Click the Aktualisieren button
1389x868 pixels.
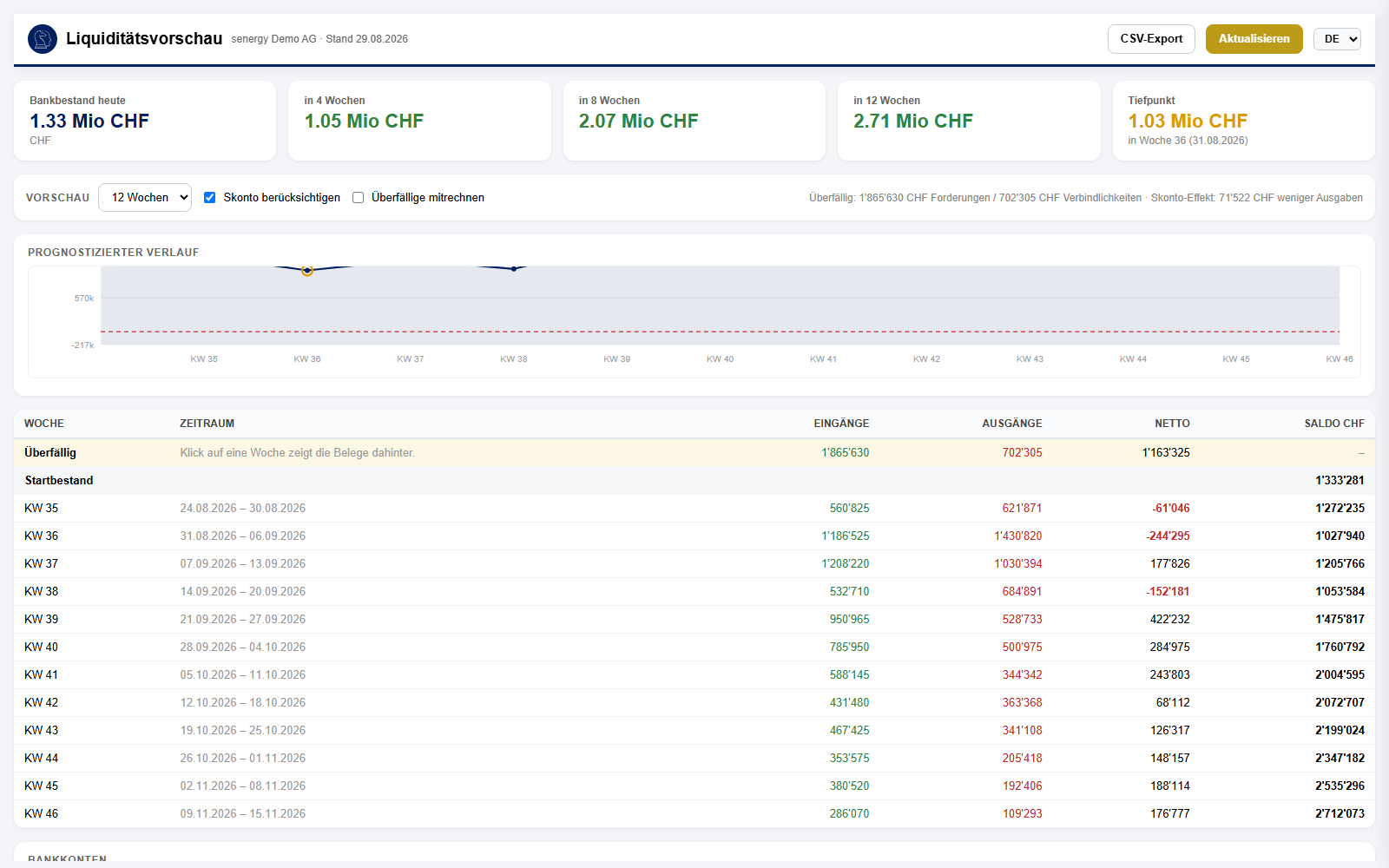coord(1254,39)
